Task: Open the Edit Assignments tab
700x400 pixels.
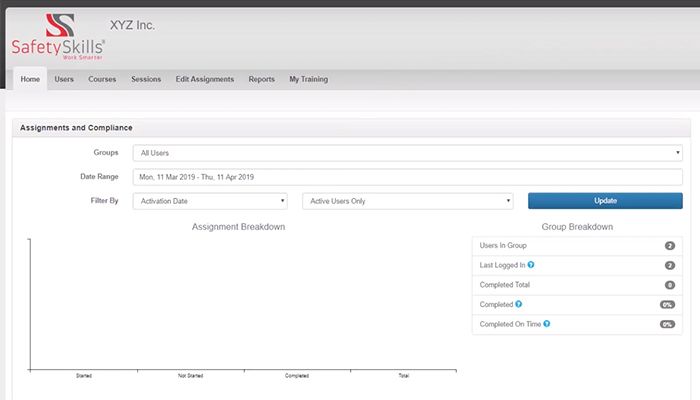Action: click(x=204, y=79)
